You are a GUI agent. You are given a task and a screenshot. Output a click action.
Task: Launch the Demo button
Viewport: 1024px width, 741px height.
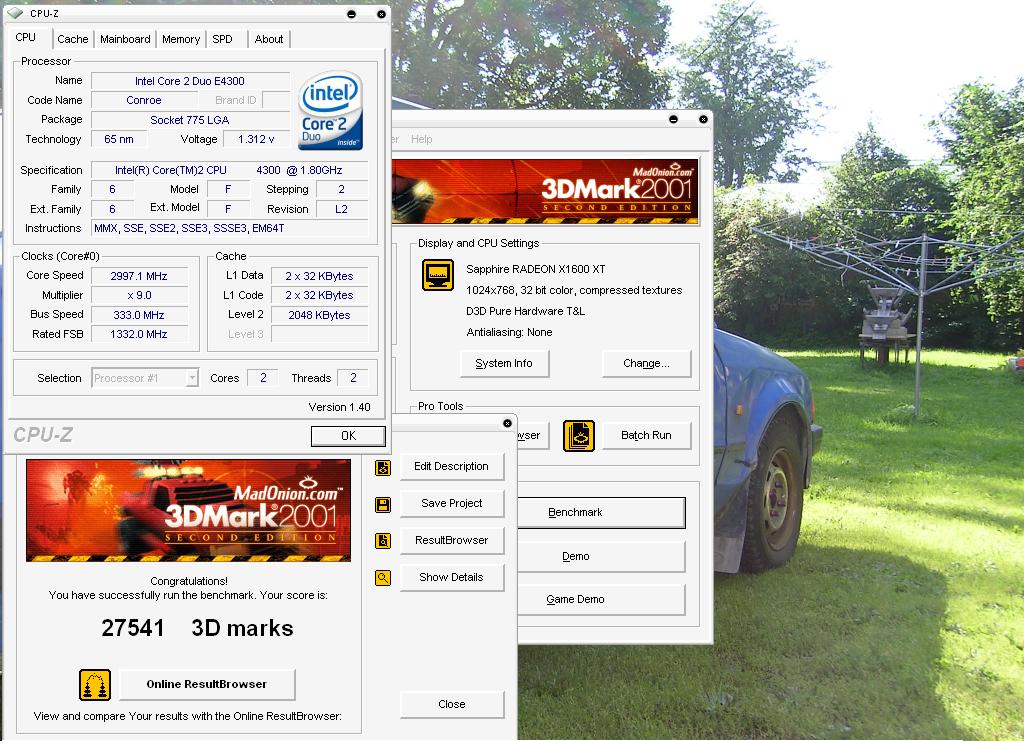(x=601, y=556)
